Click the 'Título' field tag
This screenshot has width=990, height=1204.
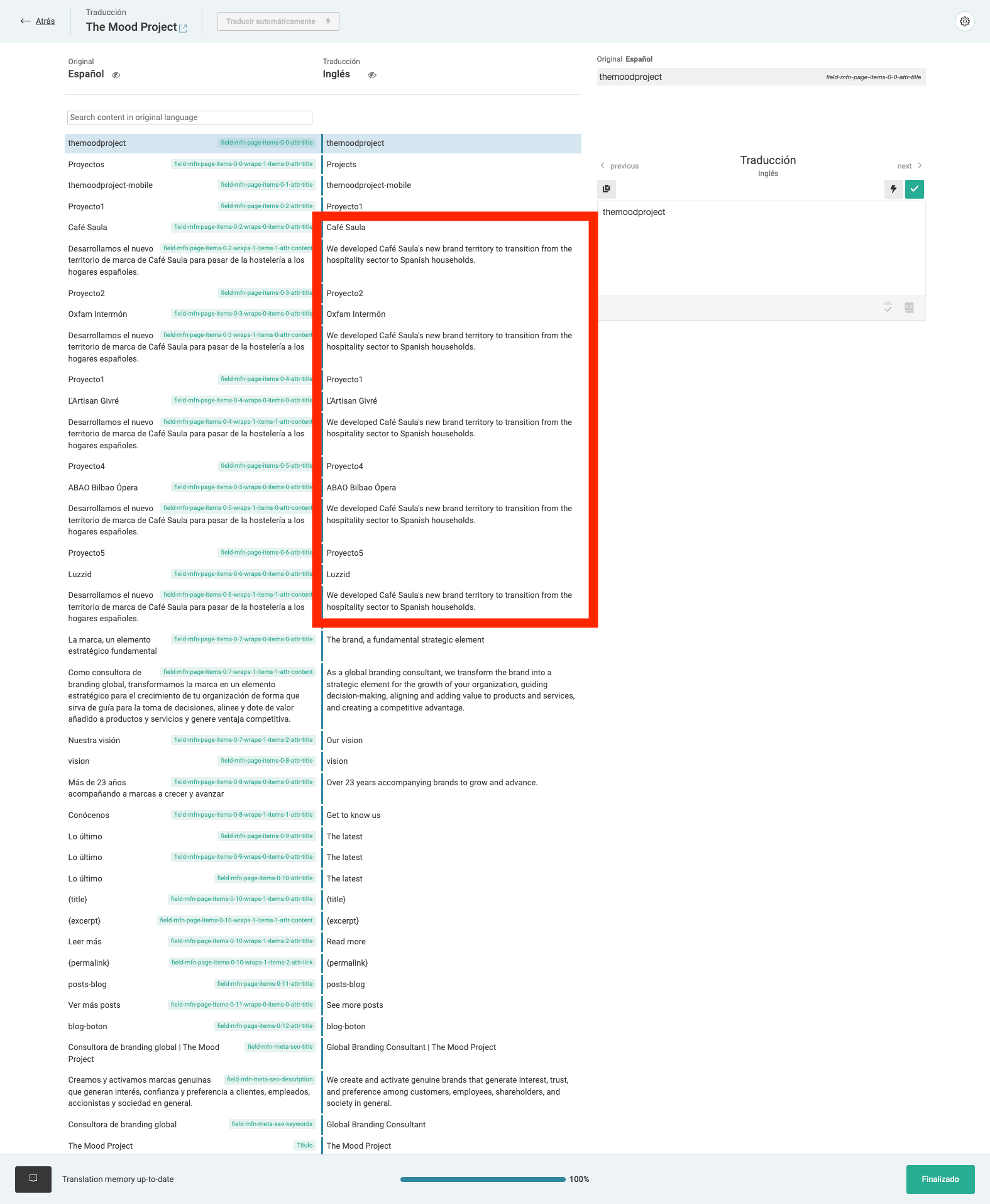(x=305, y=1146)
